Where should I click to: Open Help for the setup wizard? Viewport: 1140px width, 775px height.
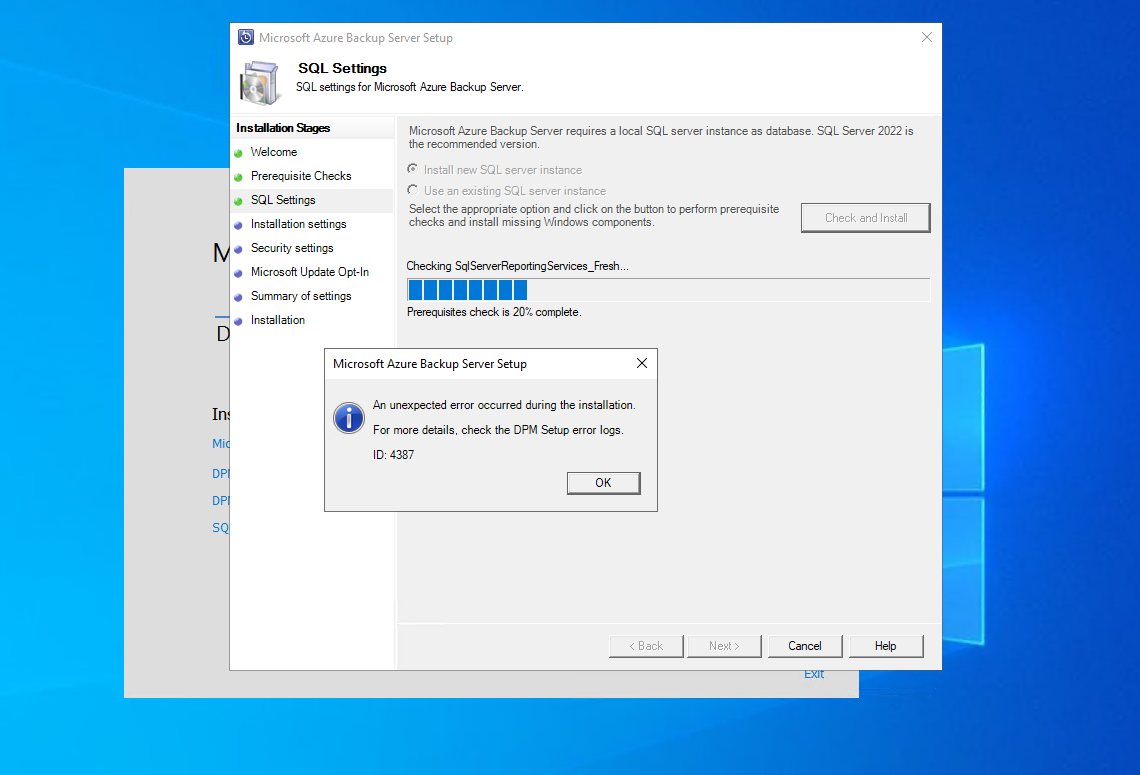tap(886, 646)
